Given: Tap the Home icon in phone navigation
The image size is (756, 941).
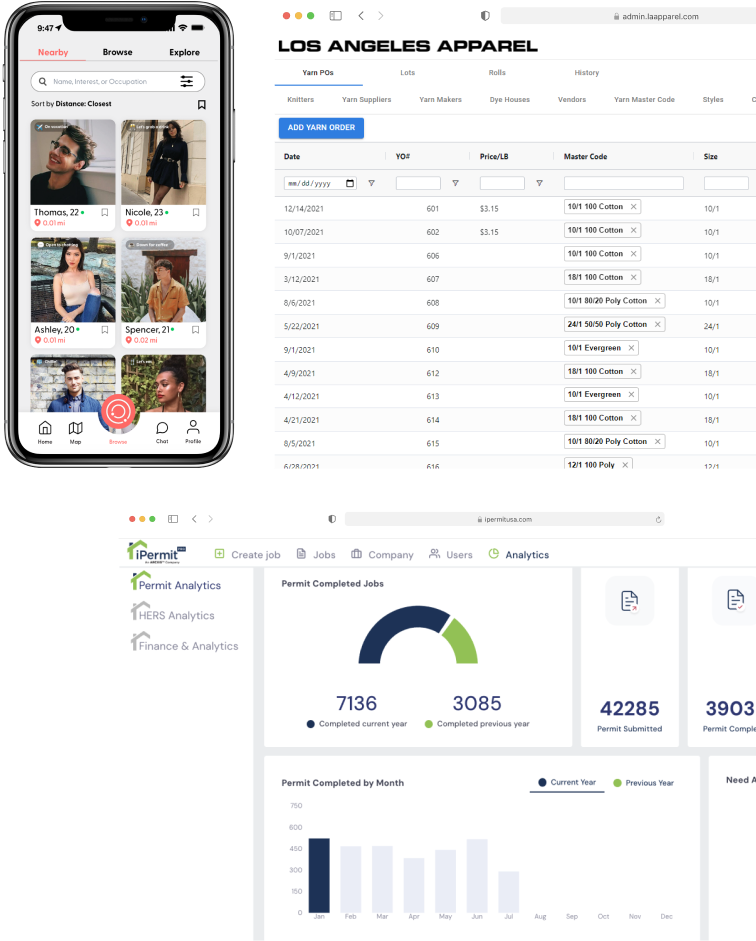Looking at the screenshot, I should pyautogui.click(x=45, y=431).
